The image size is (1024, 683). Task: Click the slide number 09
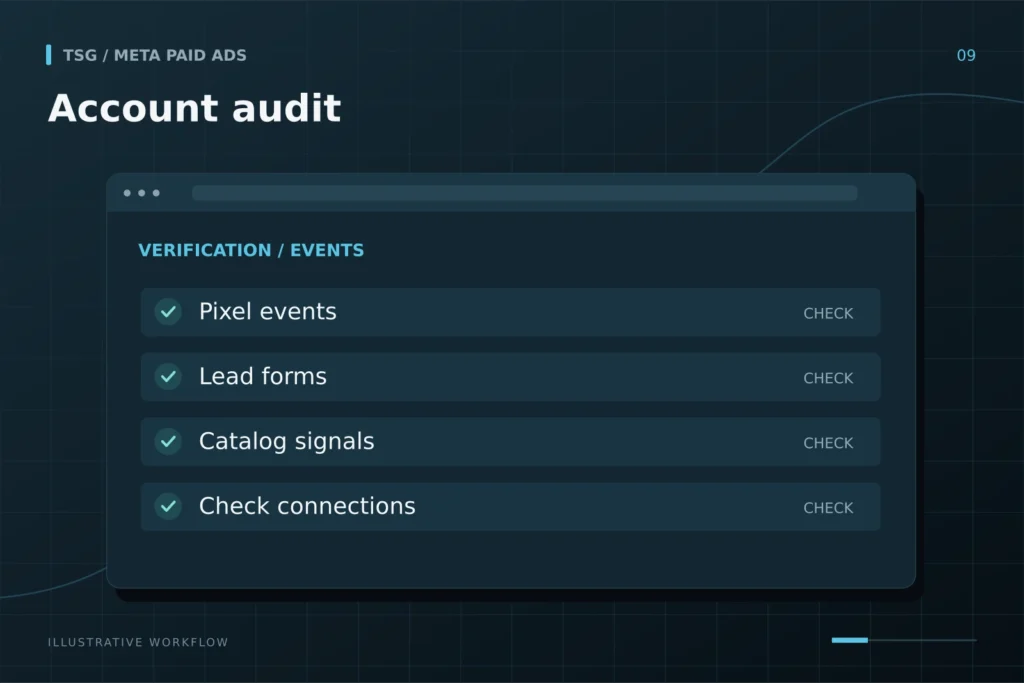coord(966,56)
